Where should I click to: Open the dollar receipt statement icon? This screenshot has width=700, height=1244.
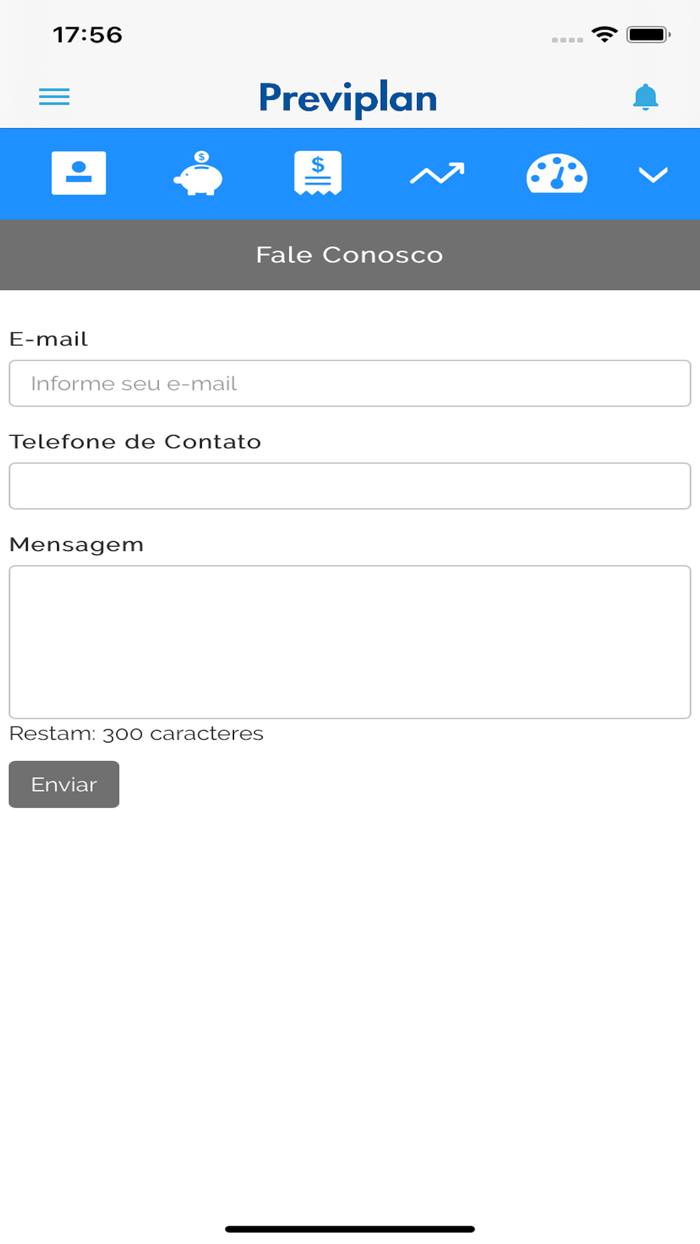click(x=318, y=173)
